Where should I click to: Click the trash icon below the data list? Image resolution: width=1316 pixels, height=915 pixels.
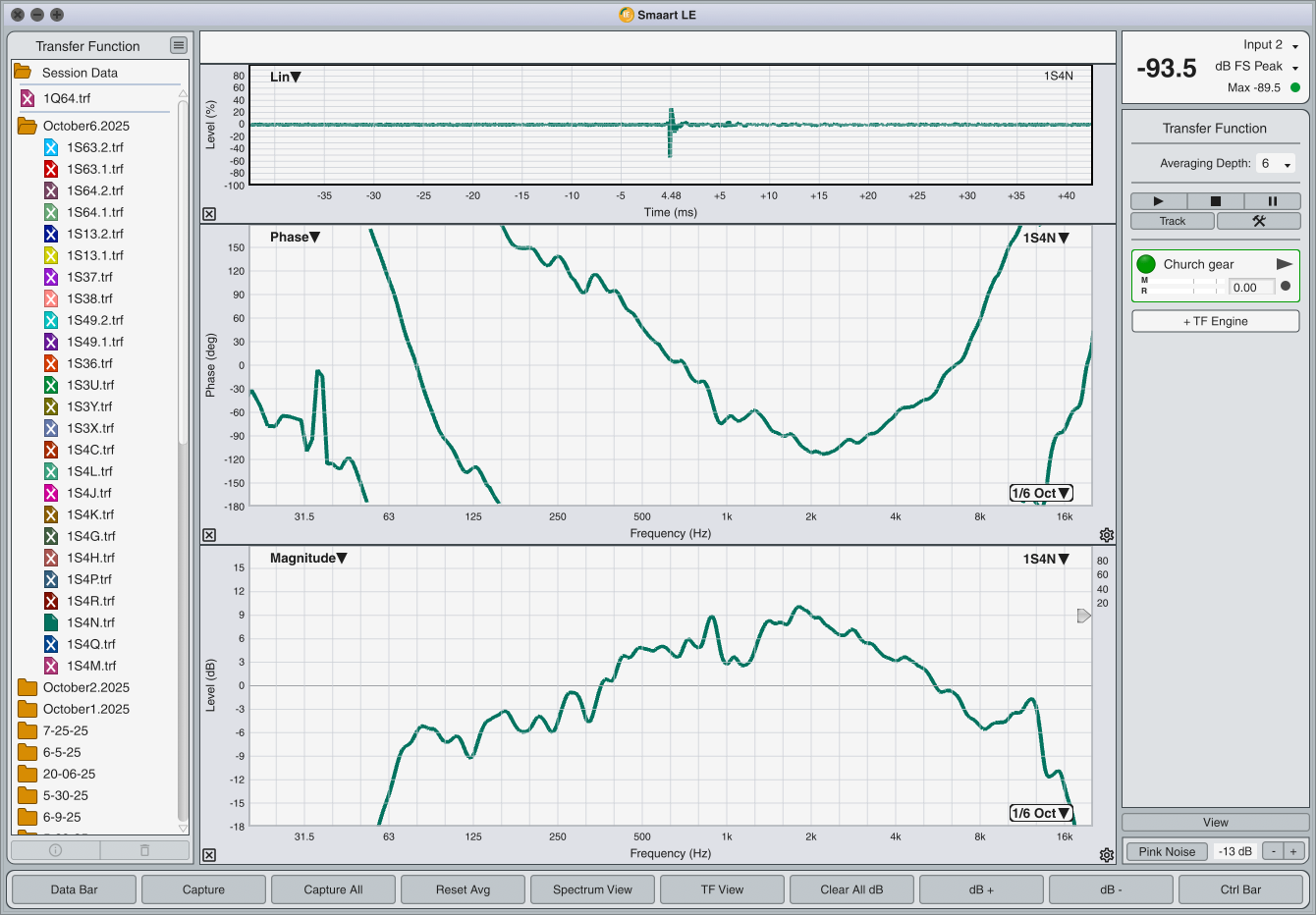[144, 850]
